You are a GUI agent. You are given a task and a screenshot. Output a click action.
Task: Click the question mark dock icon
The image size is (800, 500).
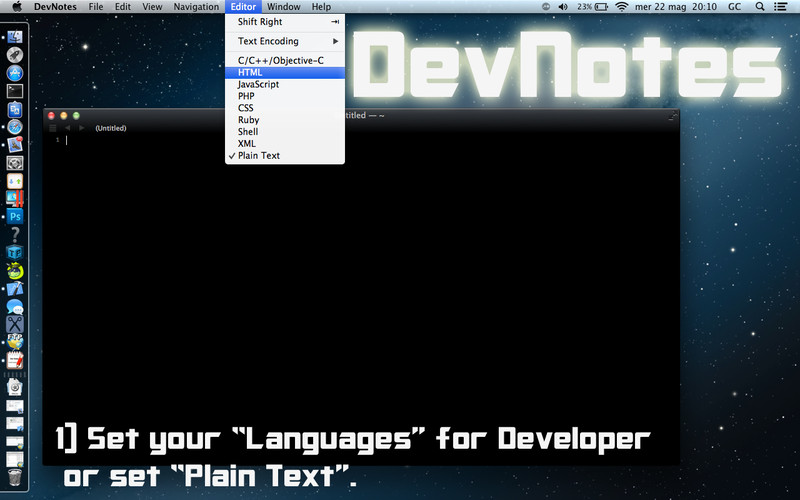[x=15, y=234]
